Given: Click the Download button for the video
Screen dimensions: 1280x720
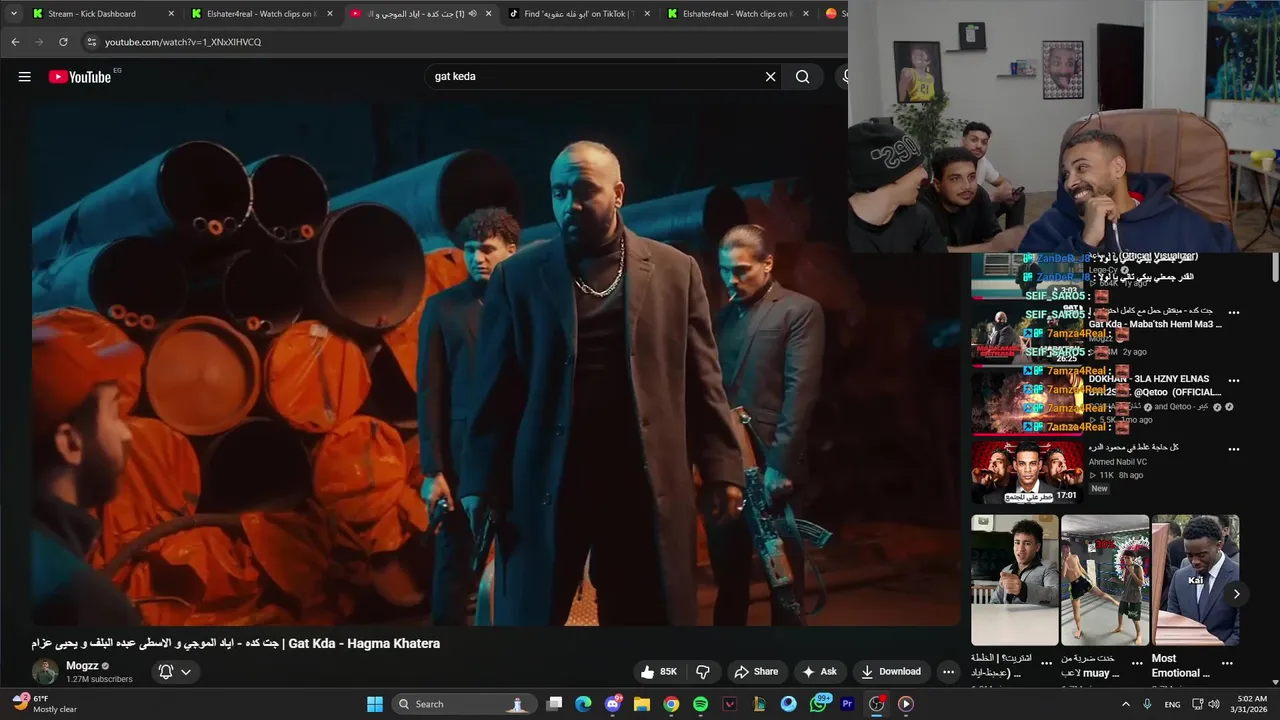Looking at the screenshot, I should [x=890, y=672].
